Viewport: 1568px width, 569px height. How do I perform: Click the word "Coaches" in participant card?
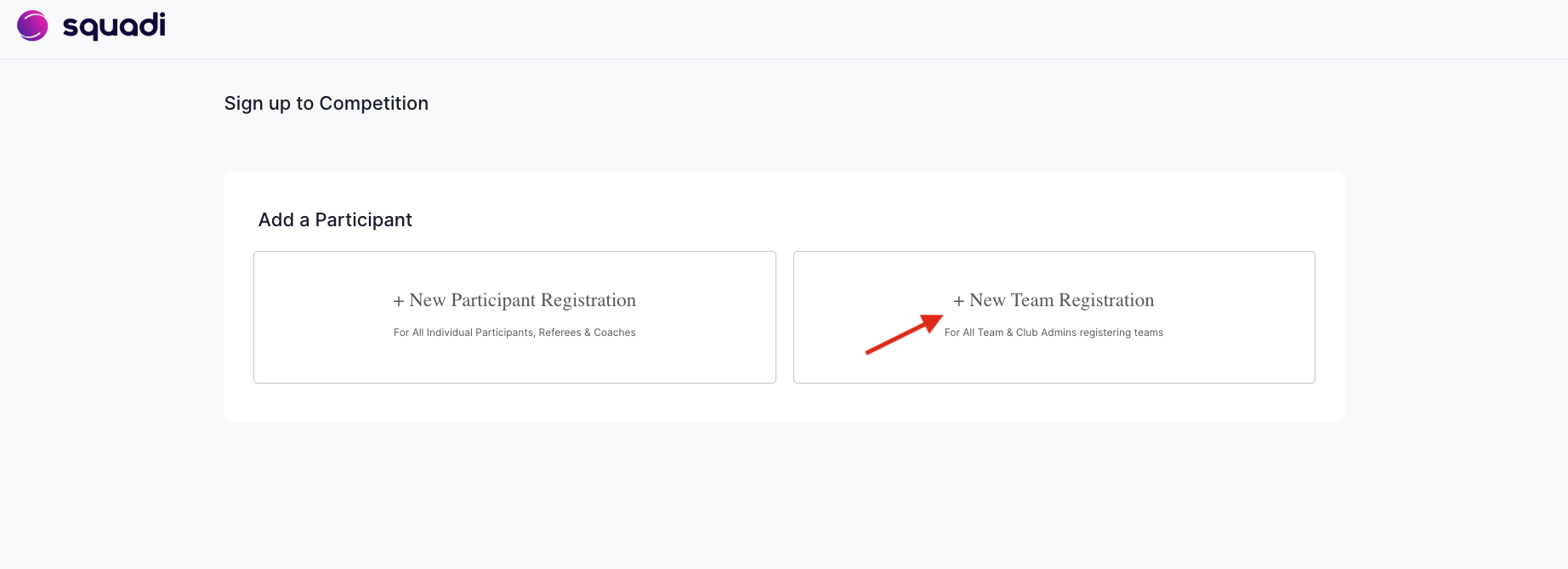(x=615, y=333)
